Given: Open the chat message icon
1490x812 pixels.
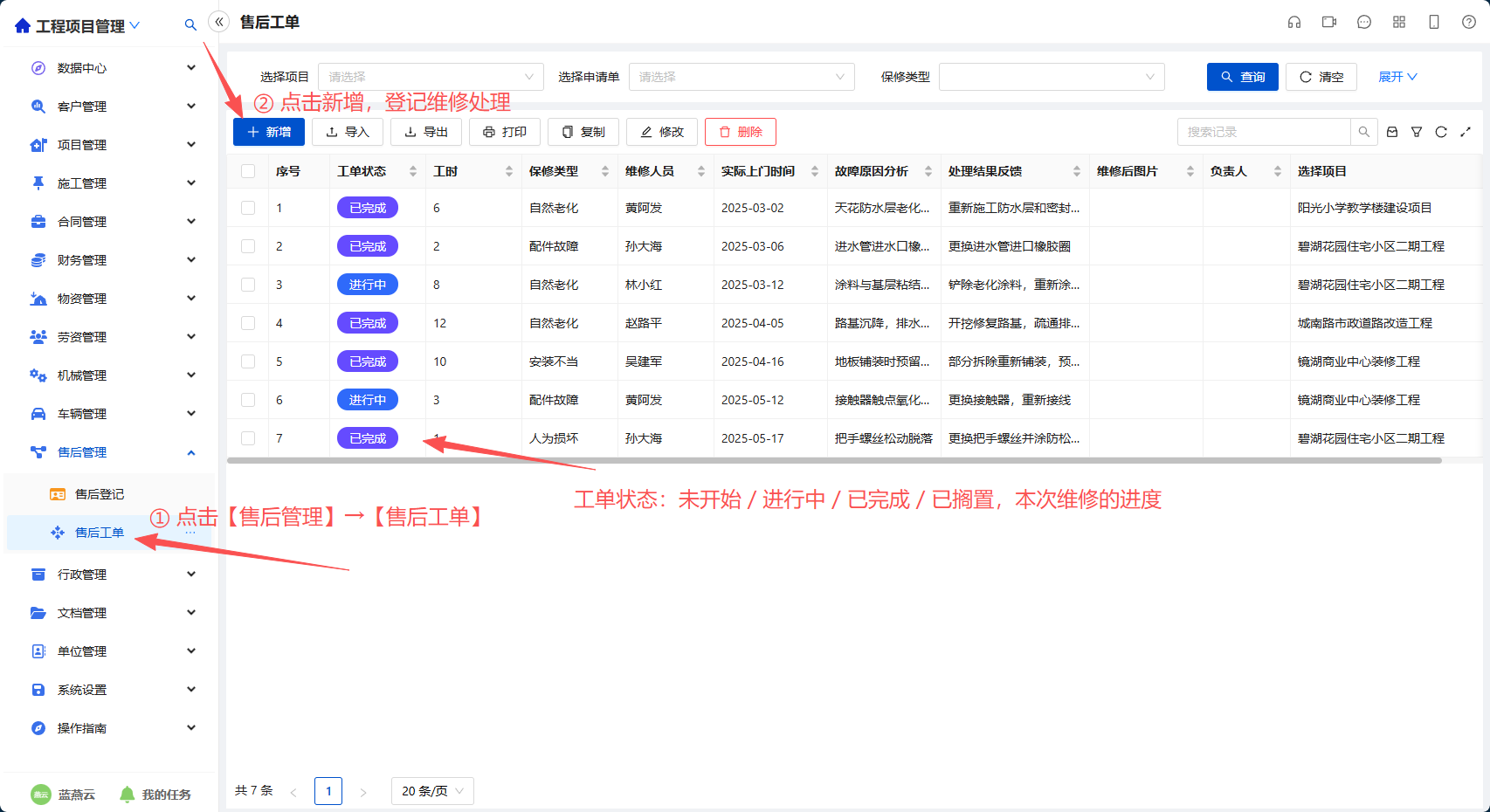Looking at the screenshot, I should [1364, 23].
